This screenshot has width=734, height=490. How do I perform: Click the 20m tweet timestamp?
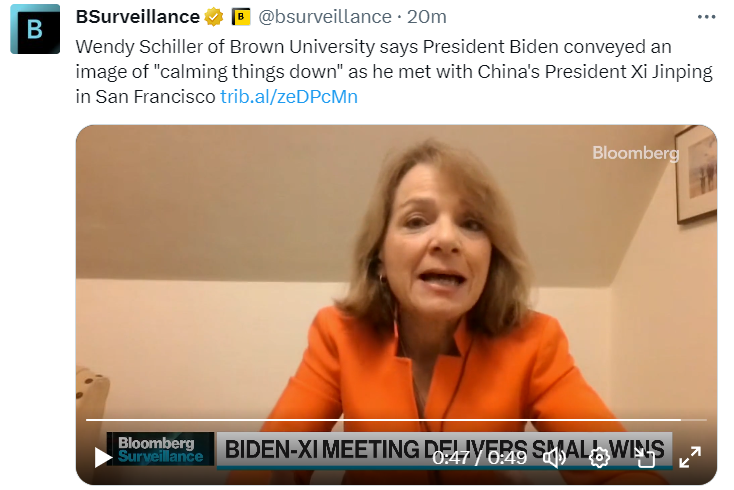point(428,17)
